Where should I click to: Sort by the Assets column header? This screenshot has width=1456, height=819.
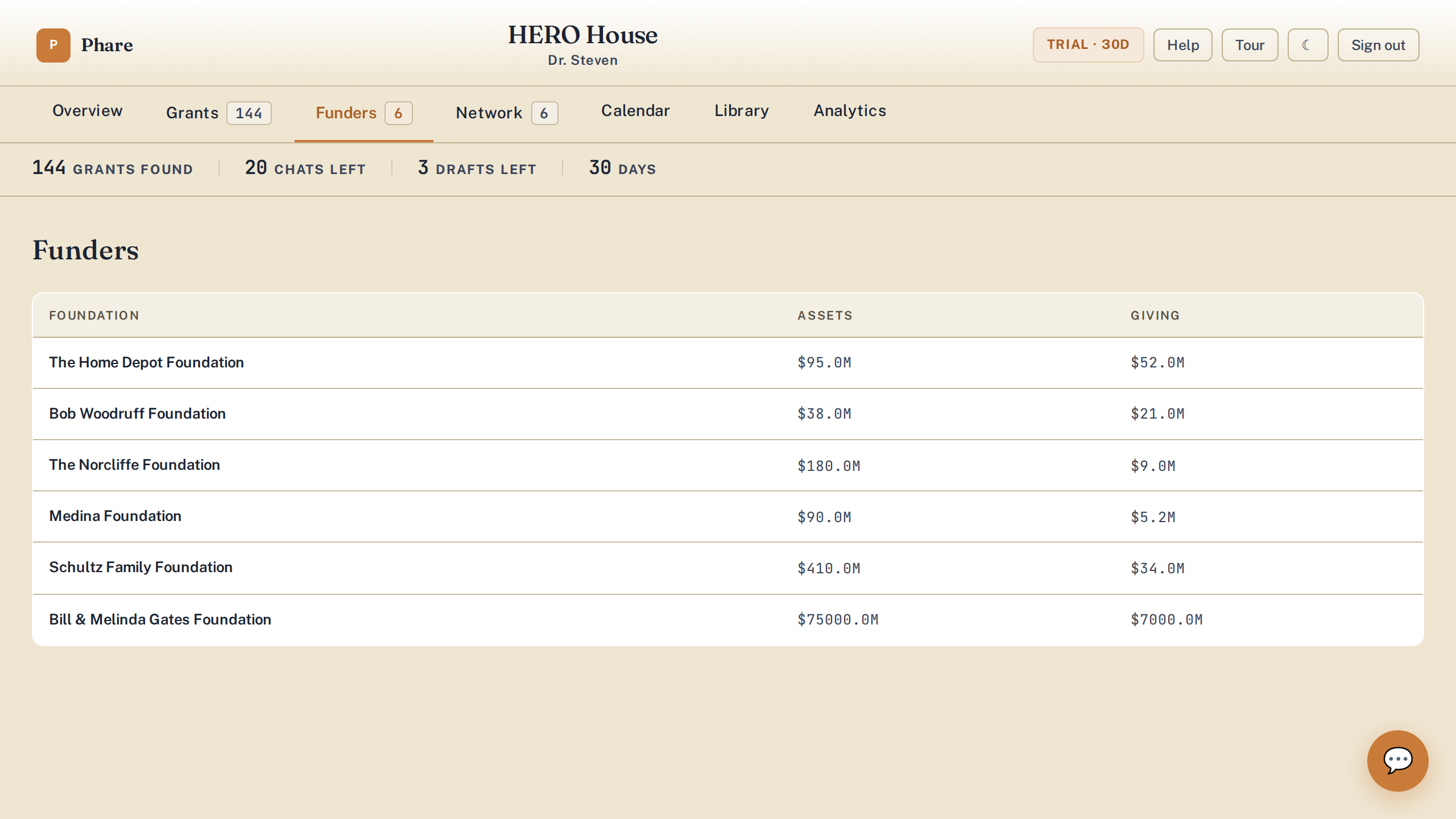(x=825, y=316)
